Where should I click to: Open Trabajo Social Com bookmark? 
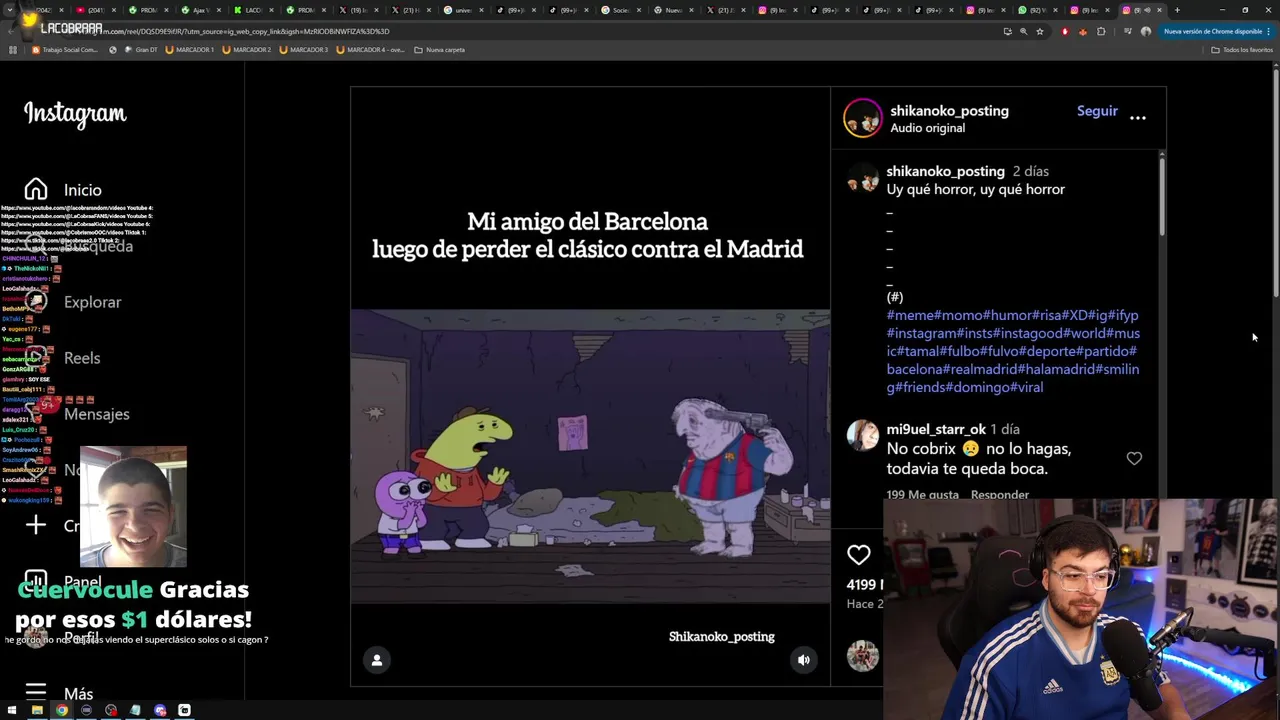click(x=66, y=49)
